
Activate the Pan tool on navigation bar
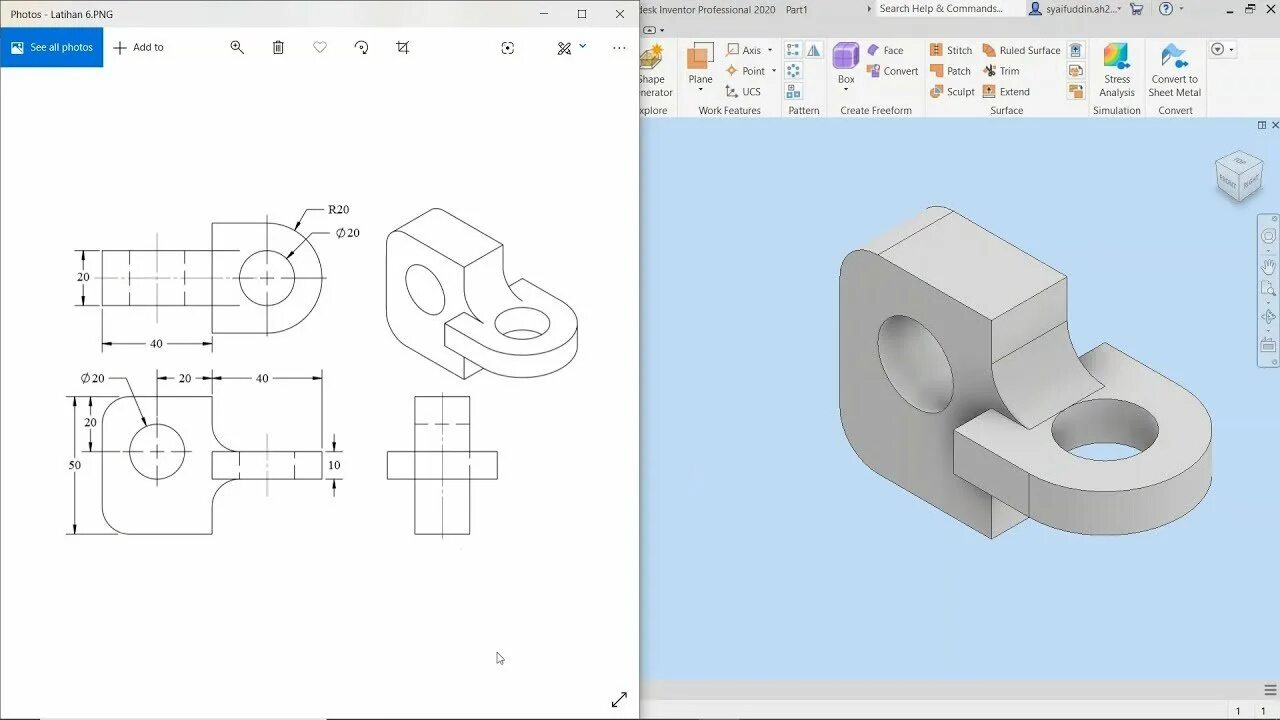pyautogui.click(x=1268, y=265)
